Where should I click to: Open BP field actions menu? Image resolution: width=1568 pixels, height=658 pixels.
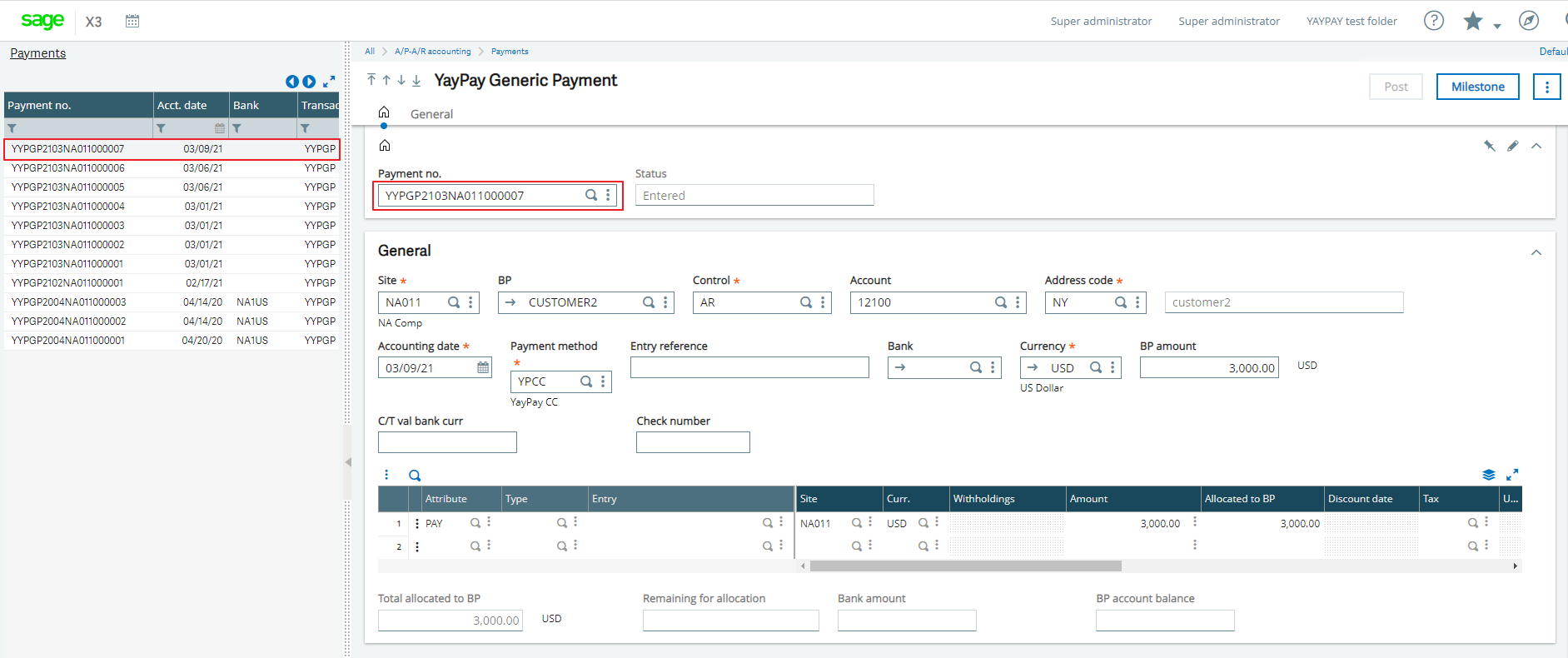[665, 302]
